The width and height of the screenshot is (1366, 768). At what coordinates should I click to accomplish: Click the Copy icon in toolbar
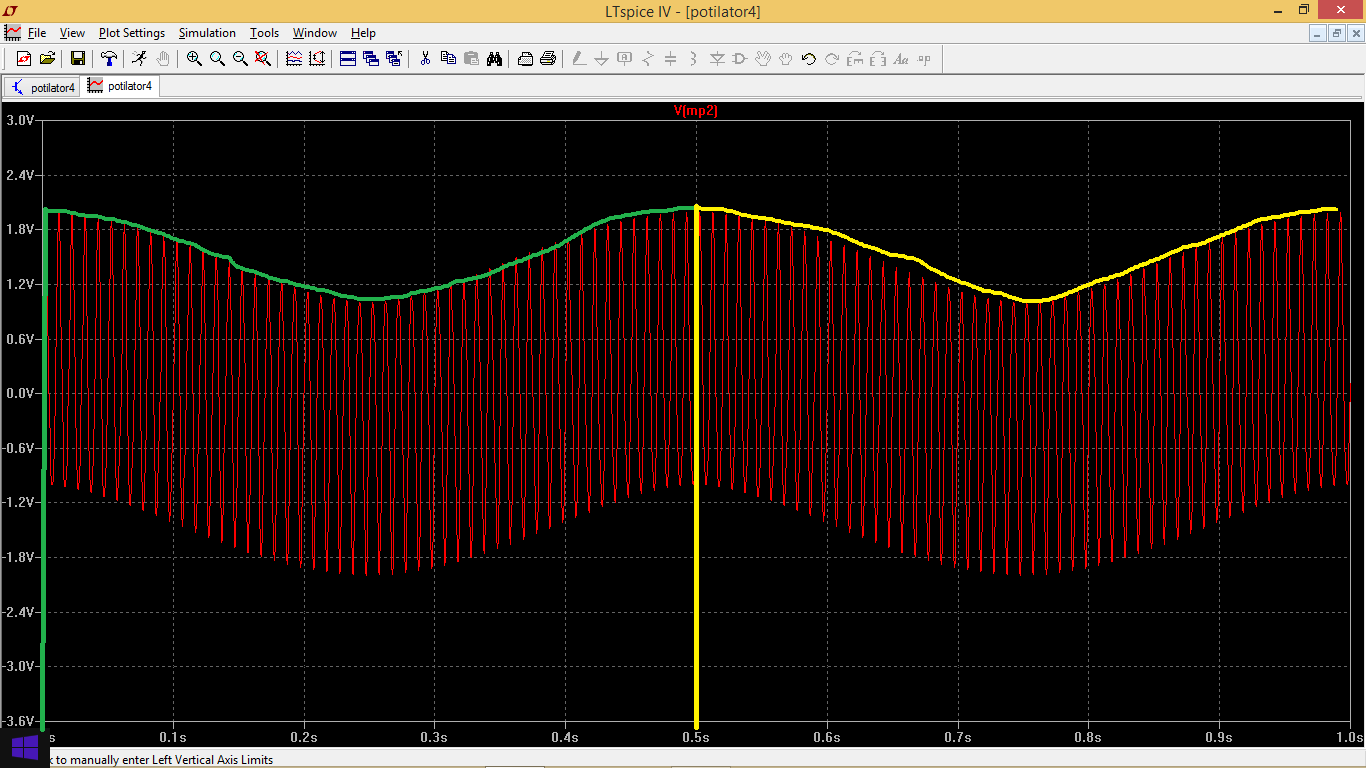tap(448, 59)
